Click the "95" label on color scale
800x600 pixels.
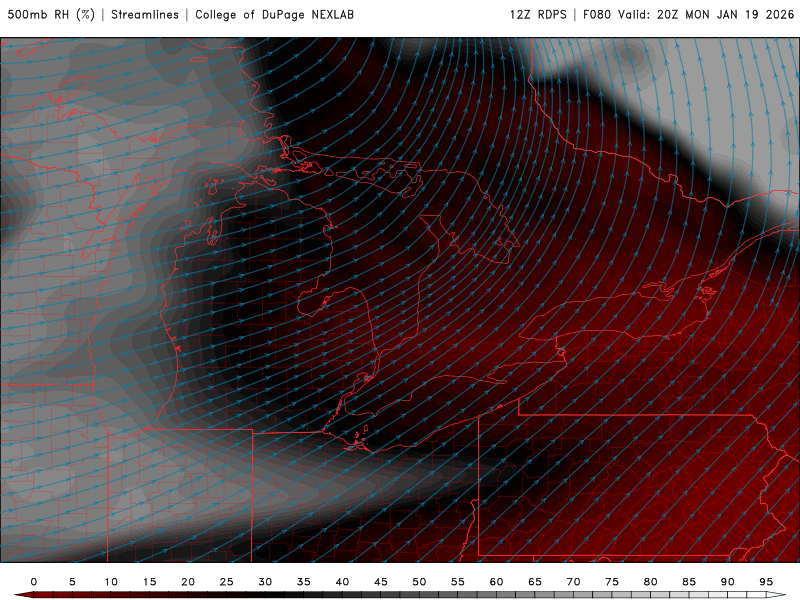766,582
